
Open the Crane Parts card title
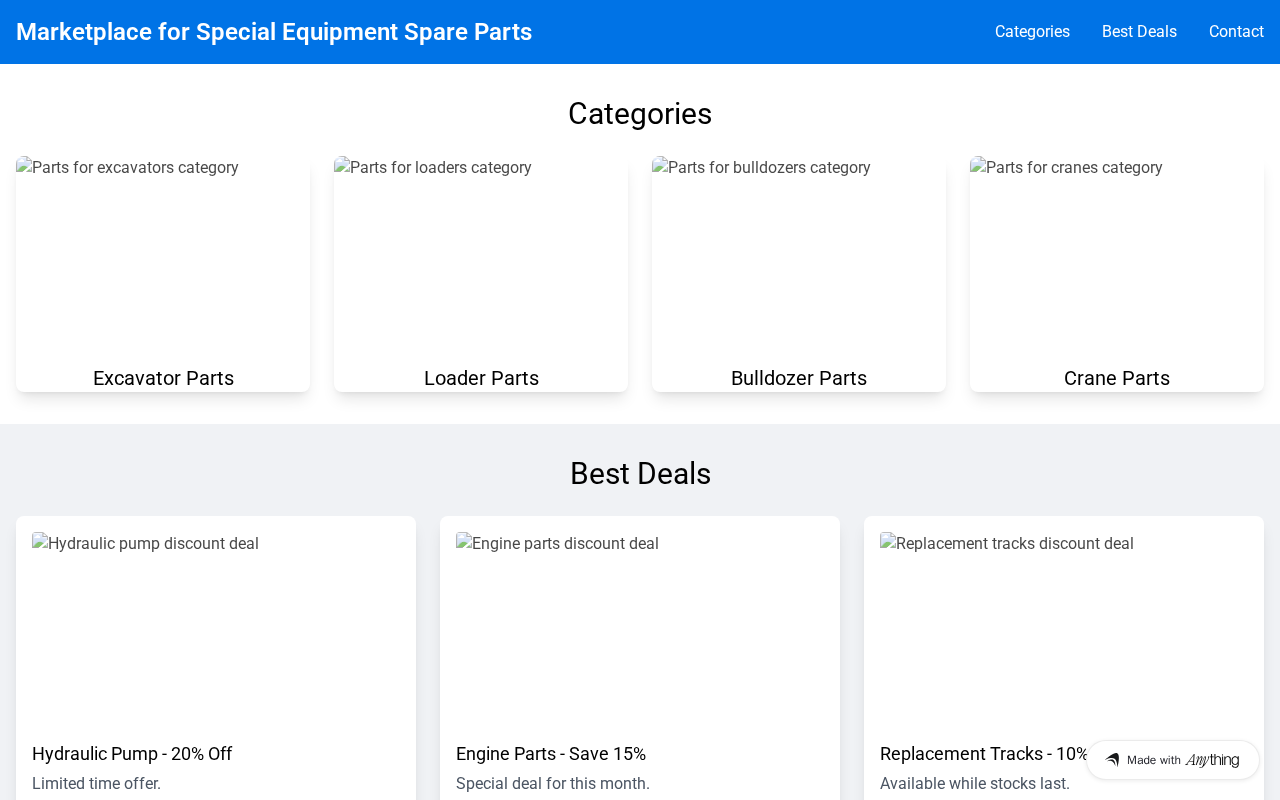(1117, 378)
